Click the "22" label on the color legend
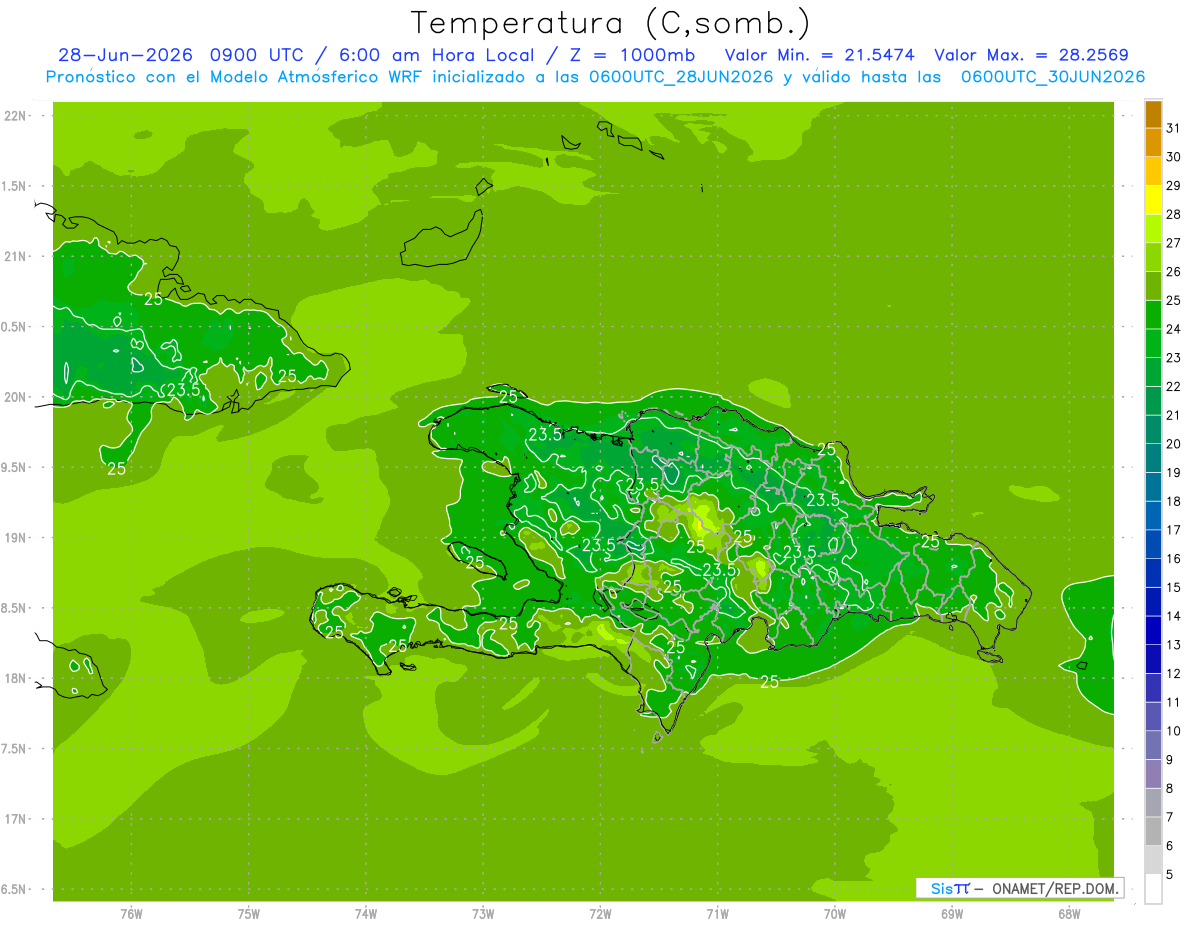1200x927 pixels. point(1173,386)
